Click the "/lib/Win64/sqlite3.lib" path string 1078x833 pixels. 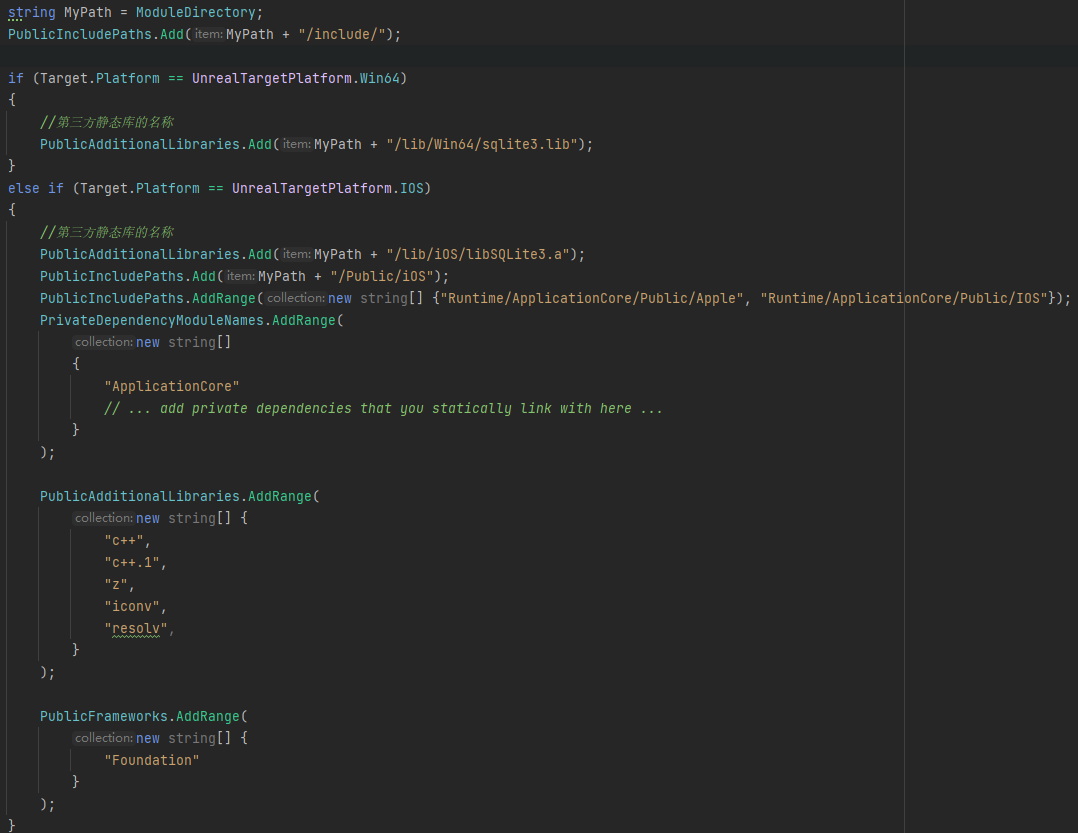[481, 144]
